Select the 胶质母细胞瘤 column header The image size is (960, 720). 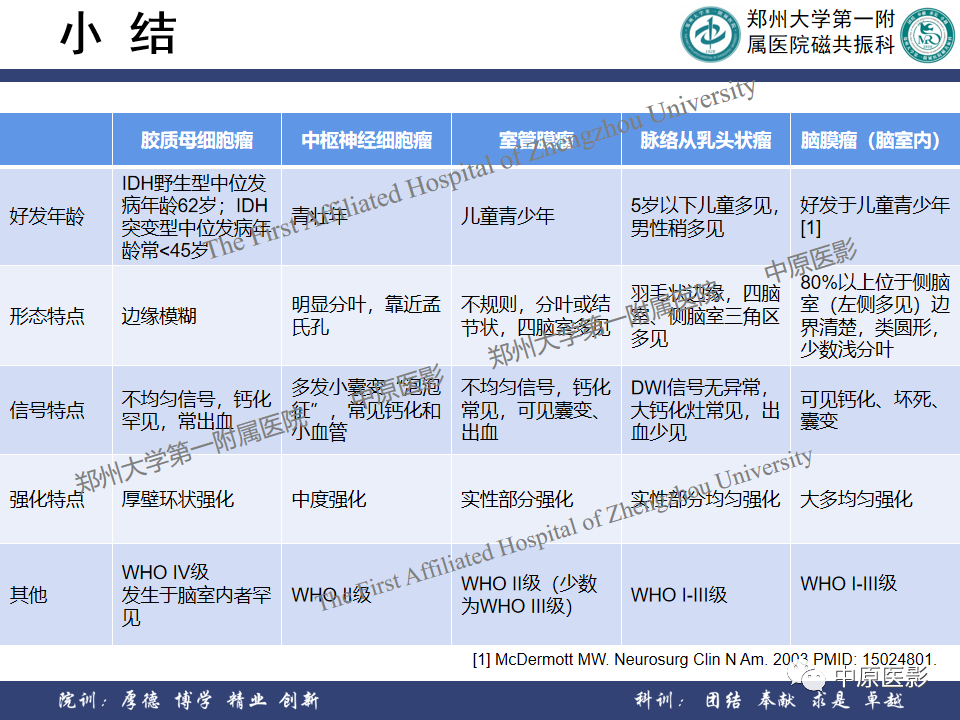(x=197, y=140)
